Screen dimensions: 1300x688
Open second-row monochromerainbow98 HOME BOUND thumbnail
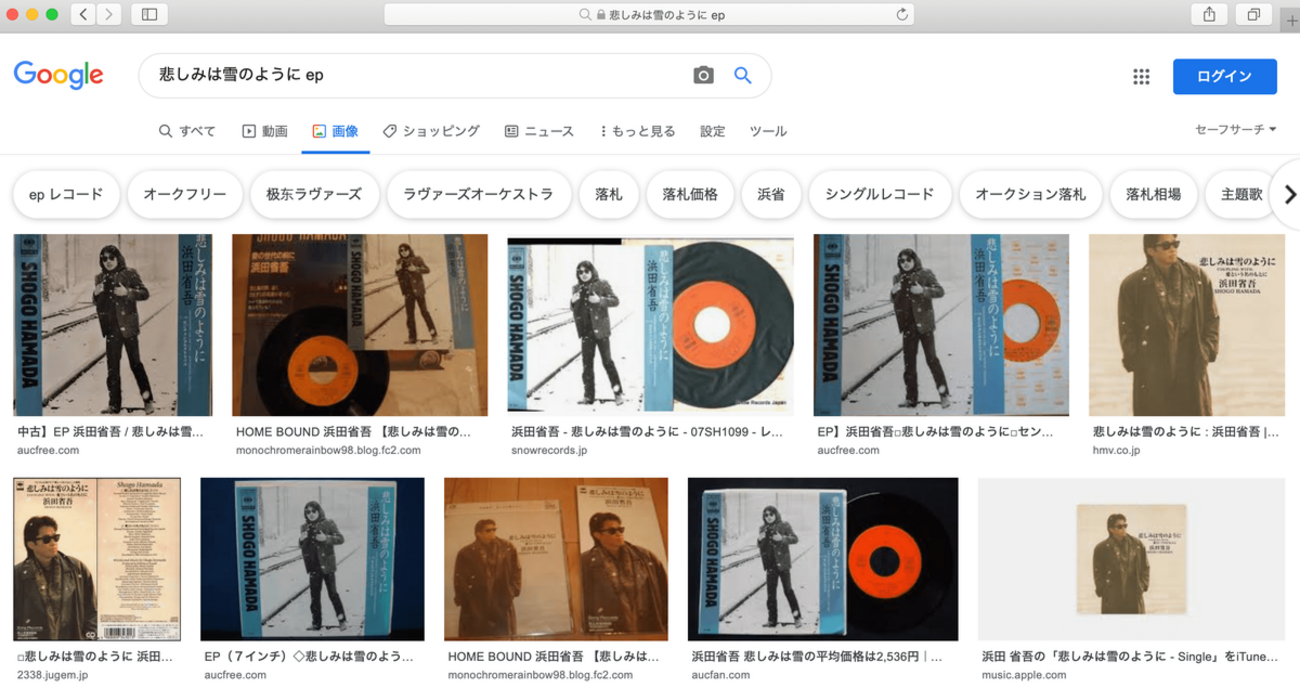(x=556, y=559)
